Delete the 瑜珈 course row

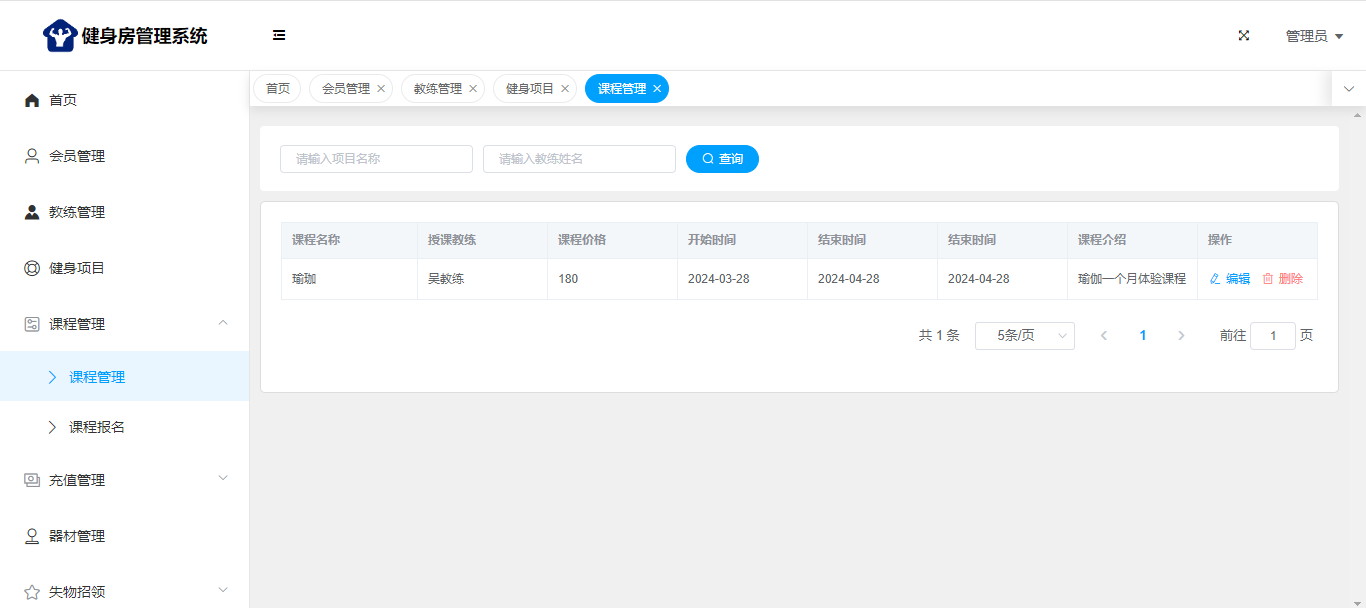1283,279
